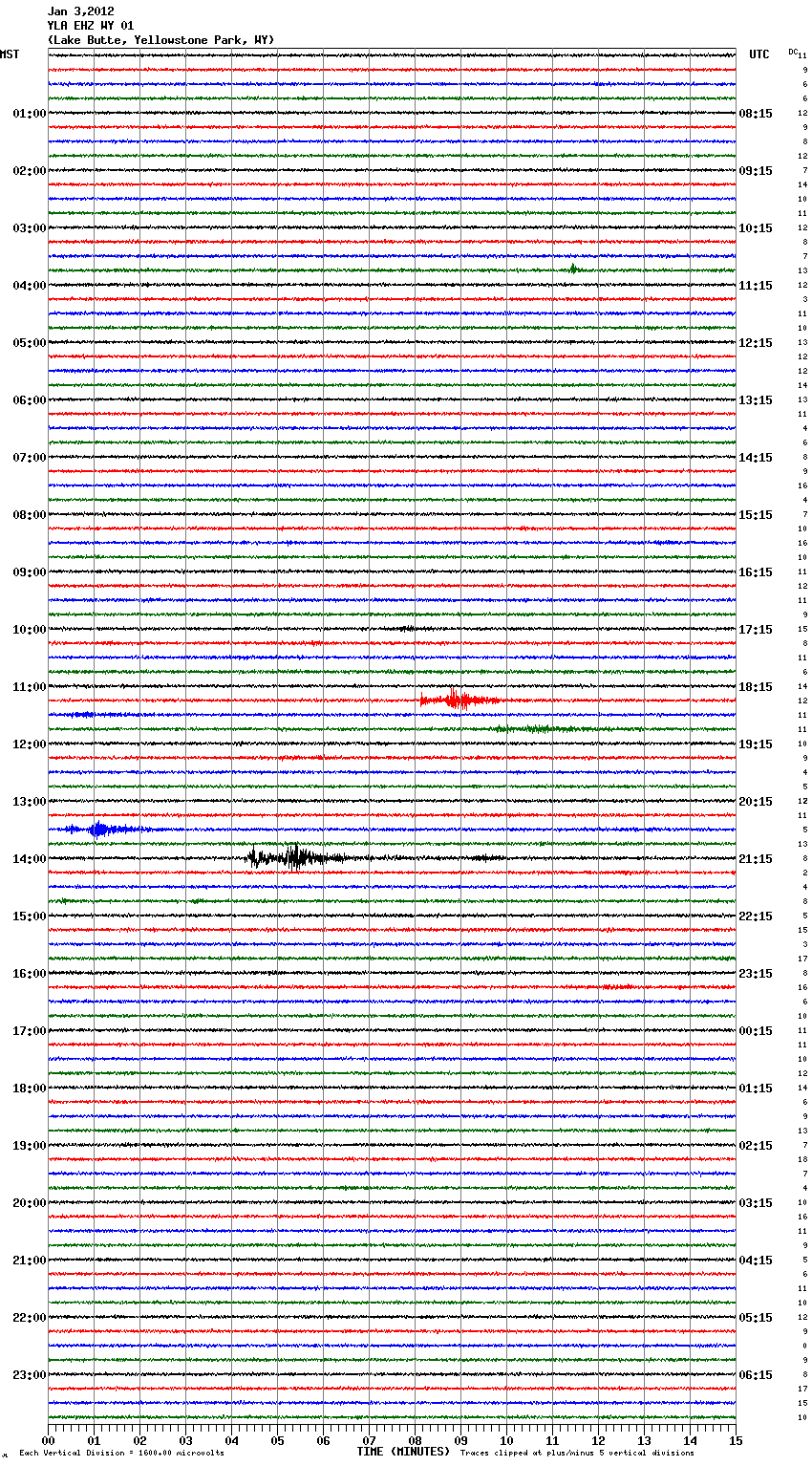Click the green low-amplitude event above 12:00
This screenshot has width=812, height=1466.
(x=540, y=729)
